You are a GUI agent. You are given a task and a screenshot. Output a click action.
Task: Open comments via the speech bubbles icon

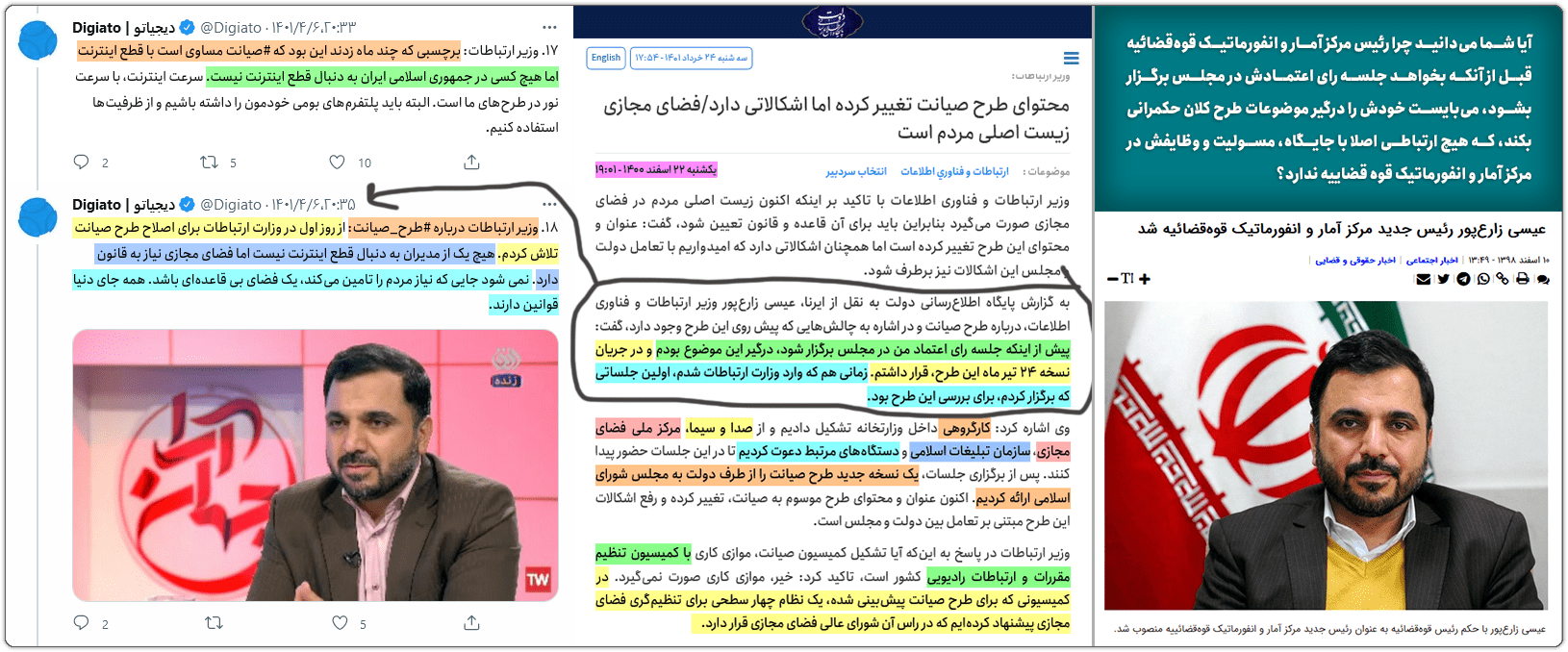pos(1543,279)
